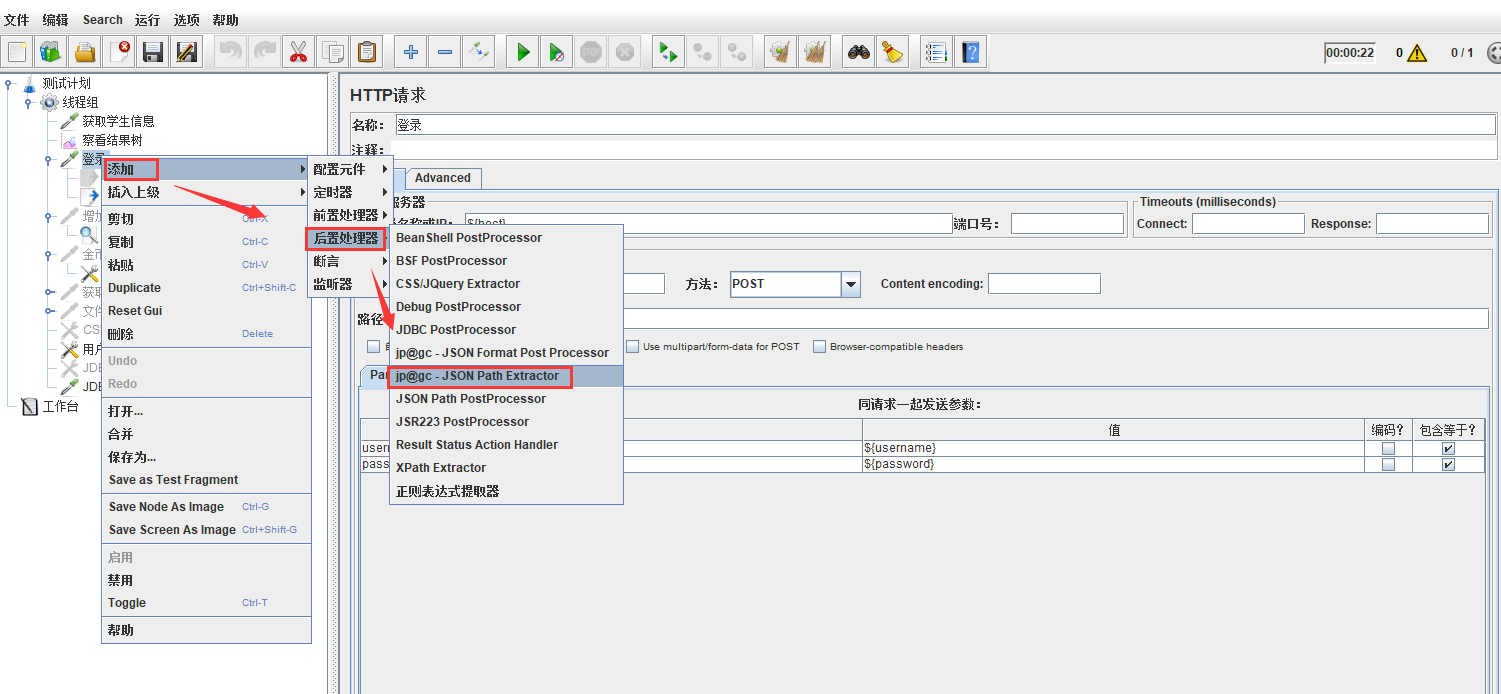
Task: Click the yellow warning triangle icon
Action: pyautogui.click(x=1417, y=53)
